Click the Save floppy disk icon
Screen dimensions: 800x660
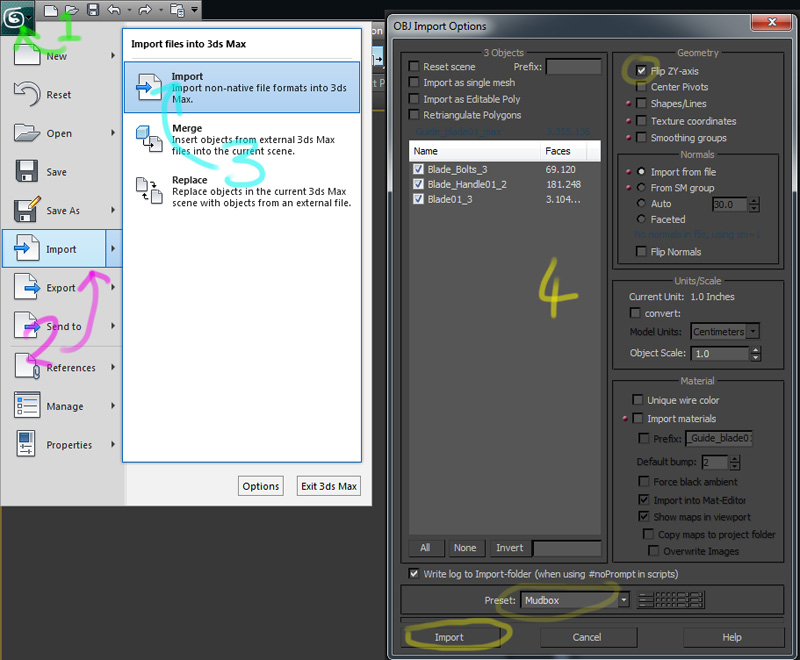(x=27, y=171)
